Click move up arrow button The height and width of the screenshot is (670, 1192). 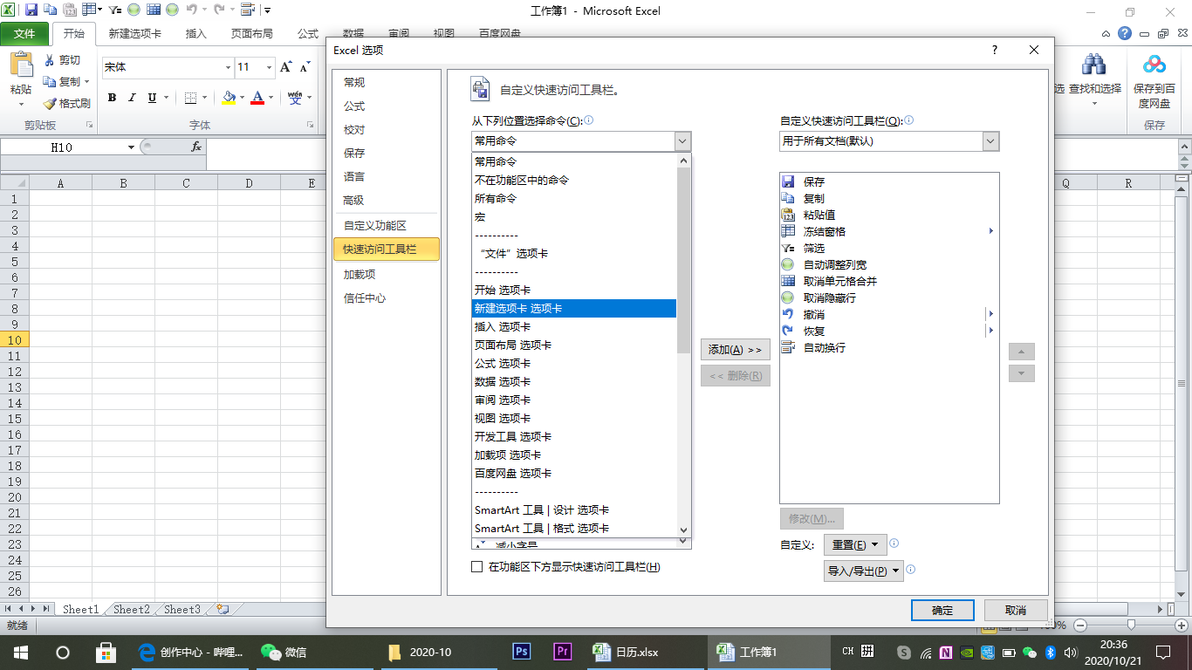tap(1021, 351)
